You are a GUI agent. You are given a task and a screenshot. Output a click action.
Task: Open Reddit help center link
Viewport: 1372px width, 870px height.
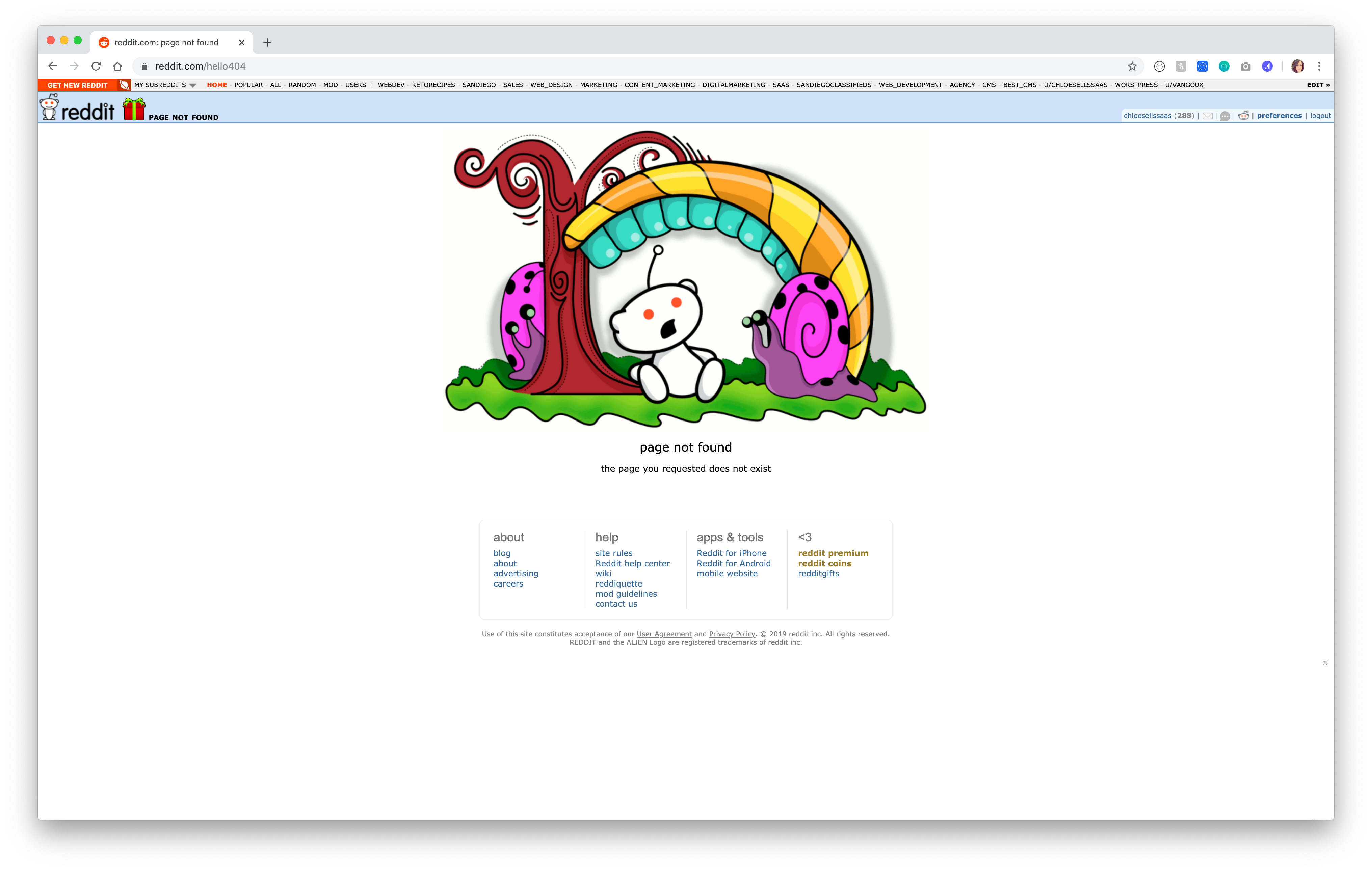tap(632, 563)
